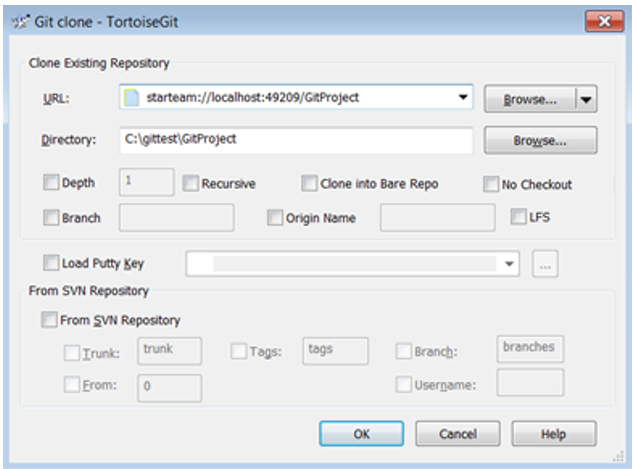Open the Putty key dropdown arrow
The image size is (632, 469).
click(509, 264)
